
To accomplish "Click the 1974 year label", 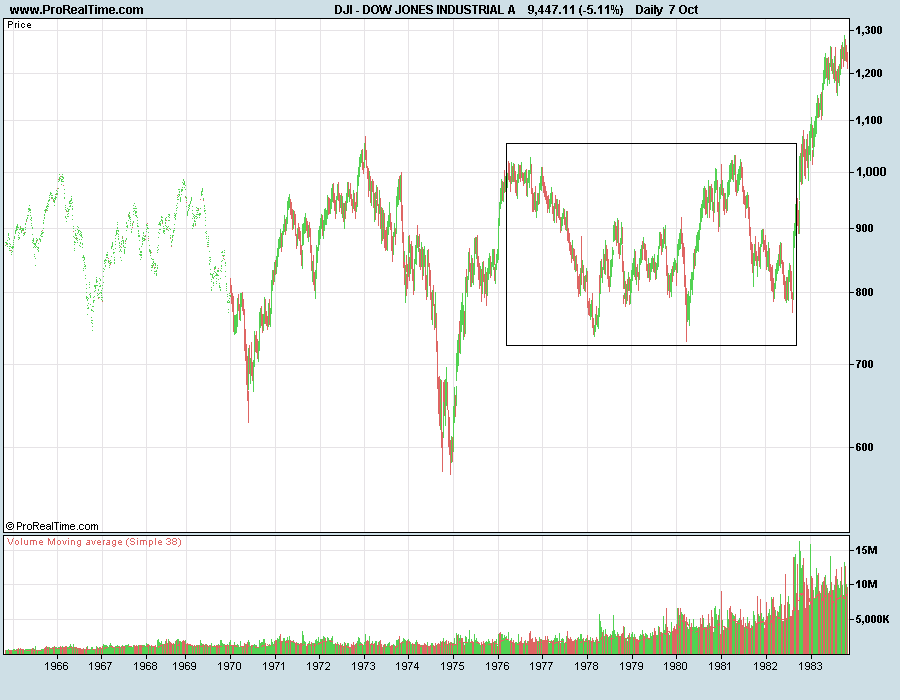I will tap(407, 666).
